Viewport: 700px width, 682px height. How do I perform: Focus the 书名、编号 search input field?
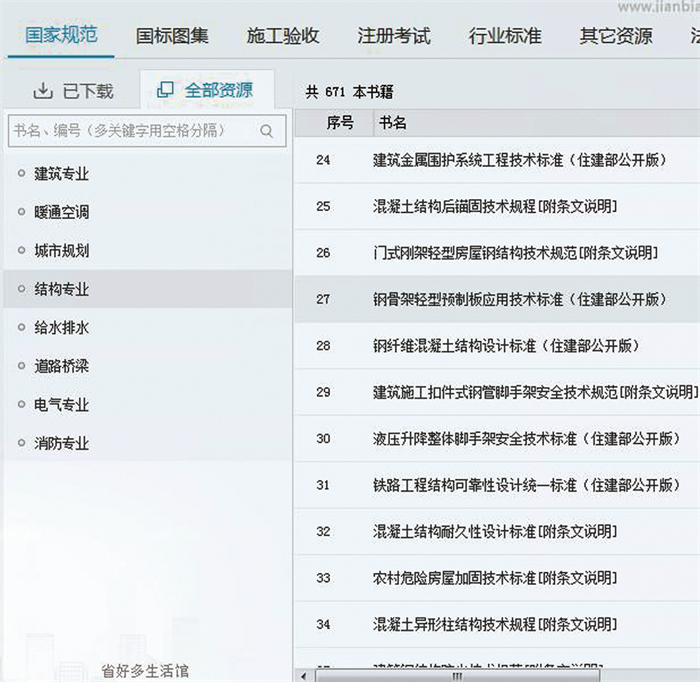[130, 130]
